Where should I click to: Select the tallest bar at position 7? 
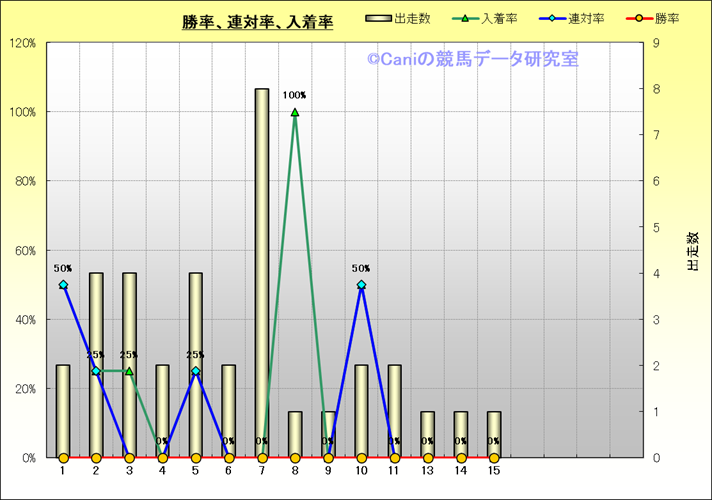(262, 270)
